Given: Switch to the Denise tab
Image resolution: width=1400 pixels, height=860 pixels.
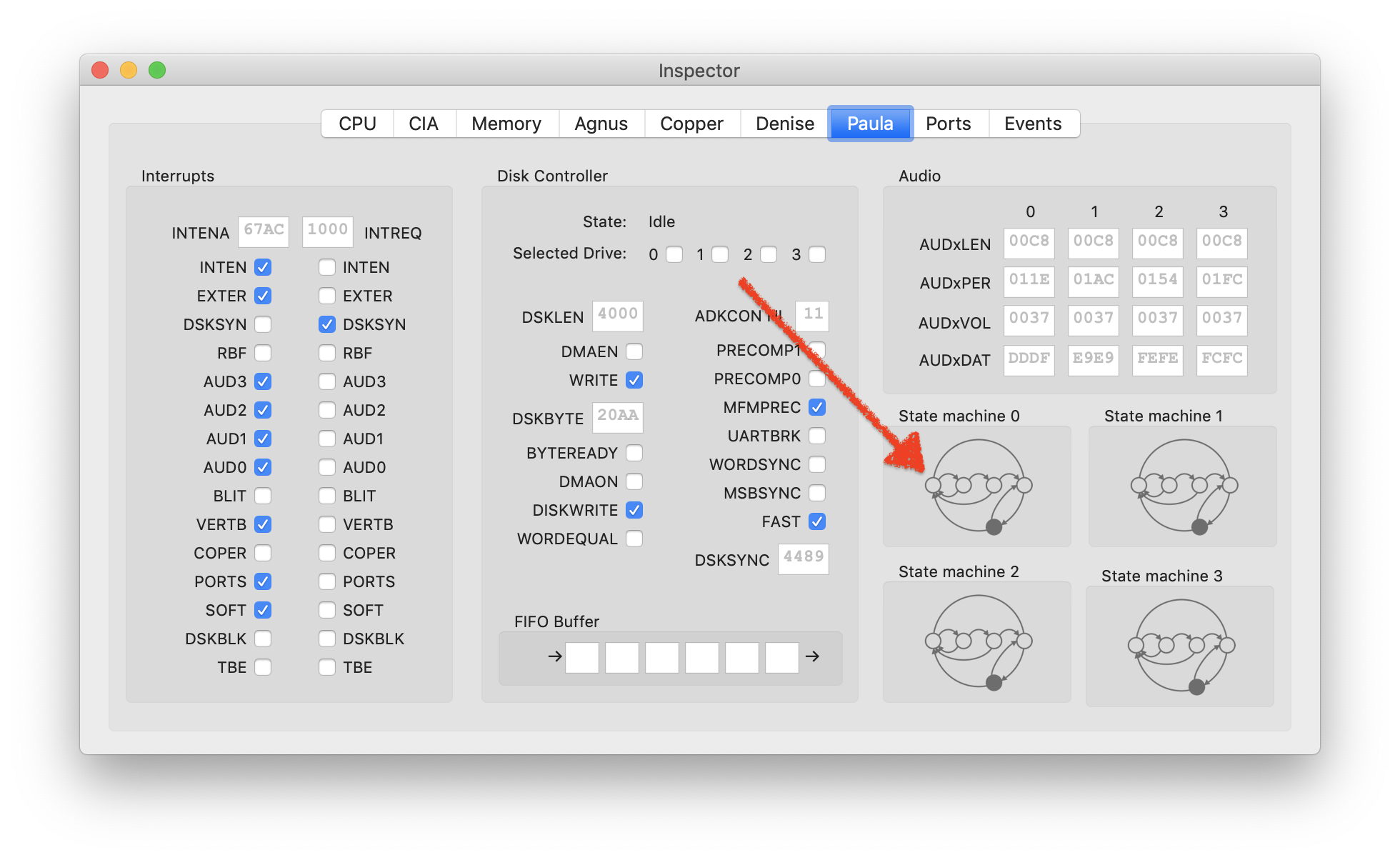Looking at the screenshot, I should pyautogui.click(x=784, y=124).
